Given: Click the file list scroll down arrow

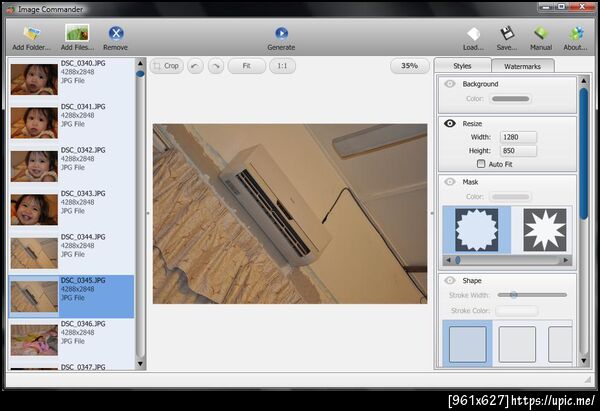Looking at the screenshot, I should [140, 364].
